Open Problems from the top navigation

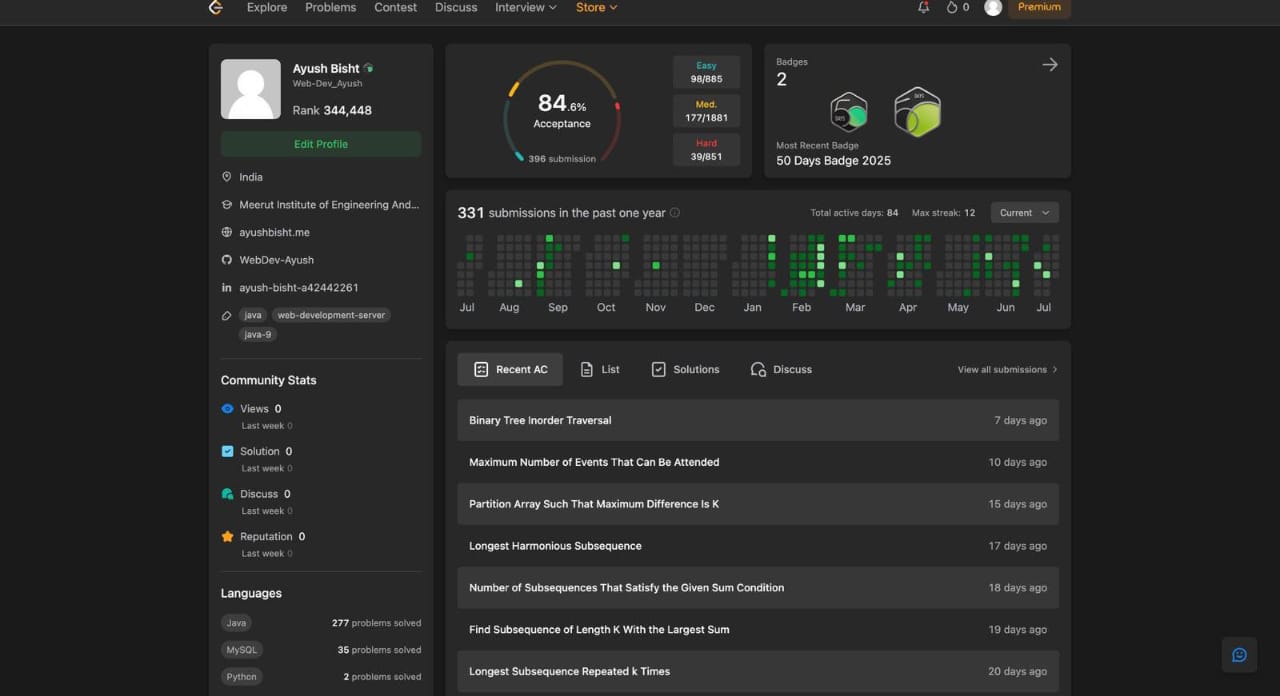[330, 7]
